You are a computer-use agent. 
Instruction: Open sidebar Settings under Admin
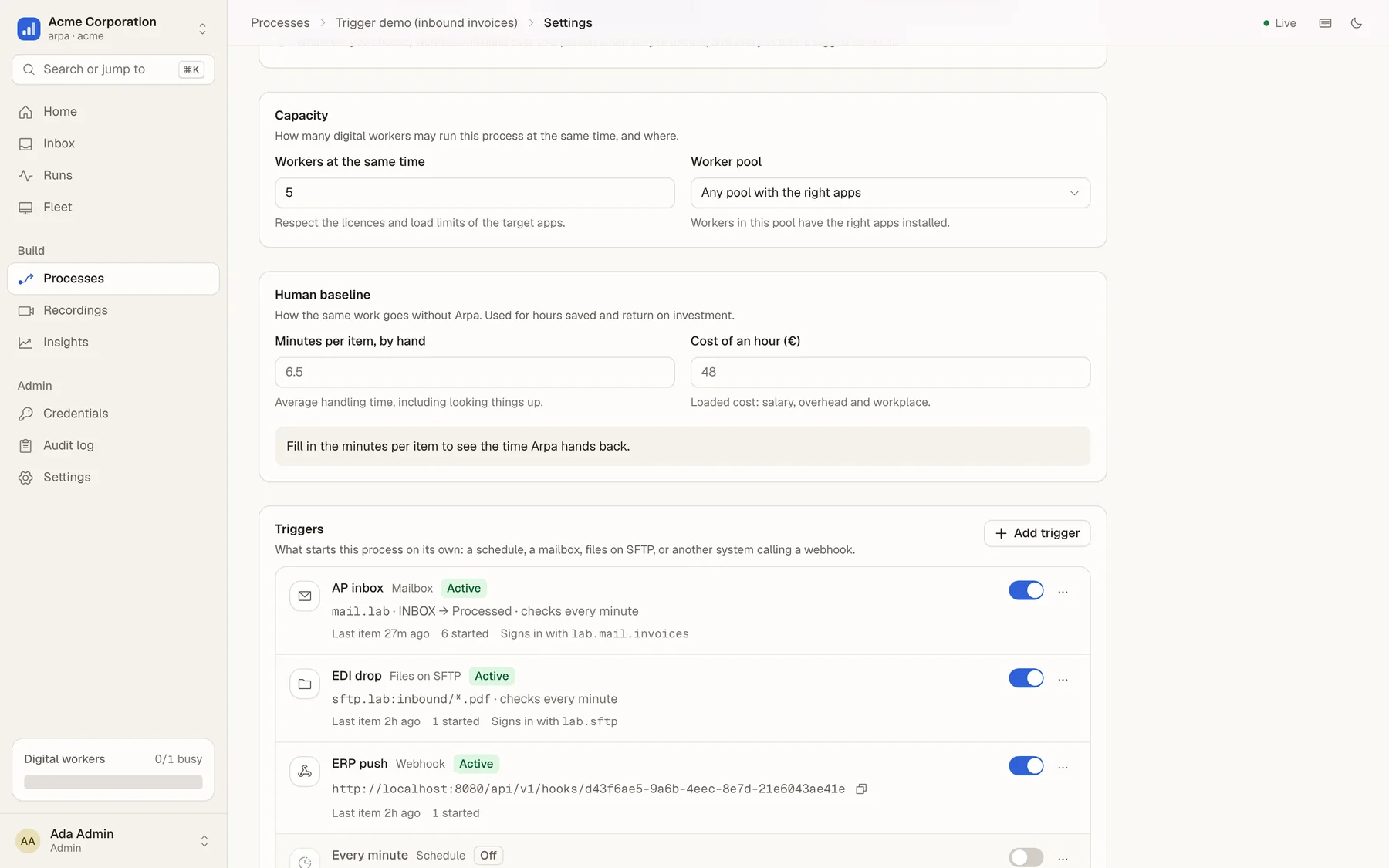(113, 478)
